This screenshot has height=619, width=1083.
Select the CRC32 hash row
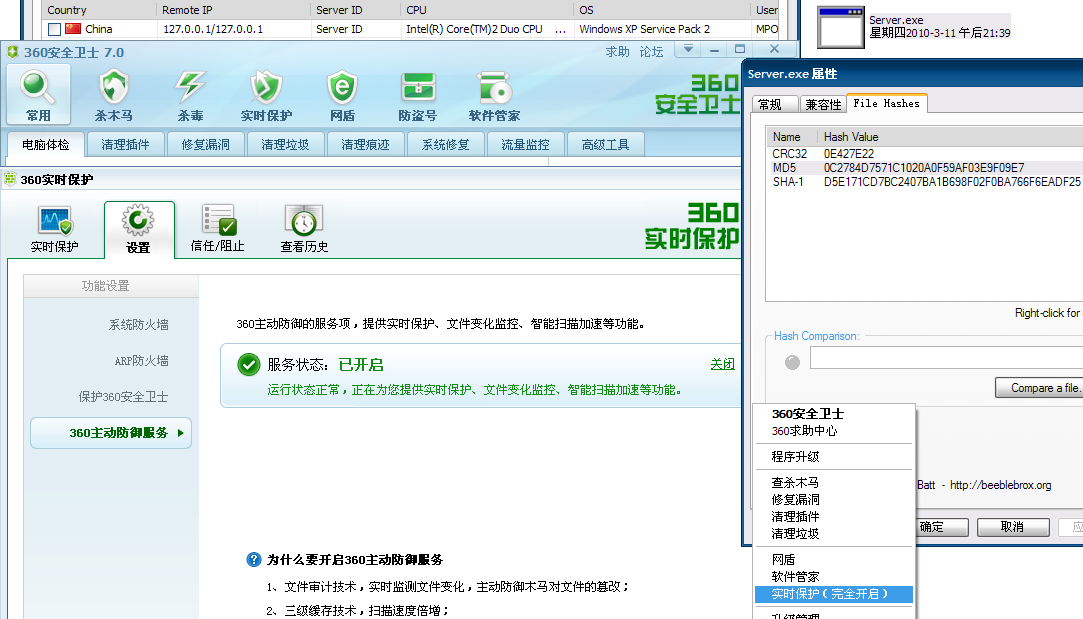point(926,154)
